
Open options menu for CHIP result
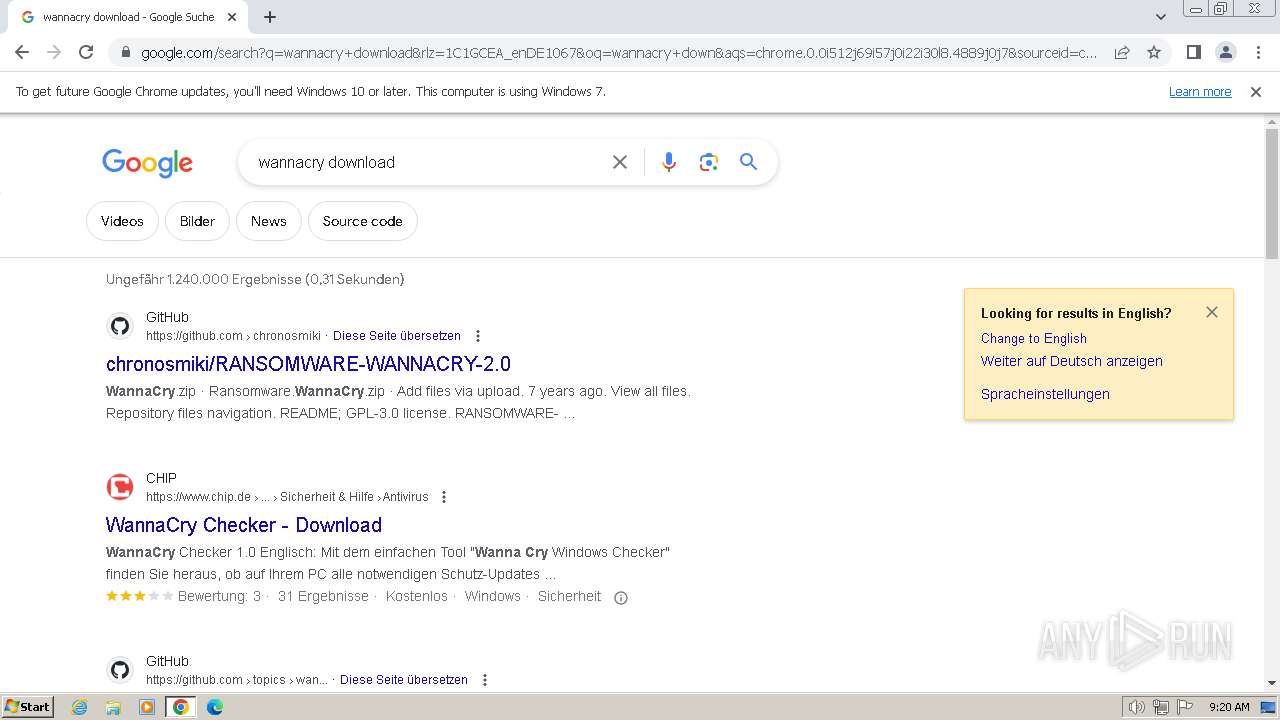point(444,497)
